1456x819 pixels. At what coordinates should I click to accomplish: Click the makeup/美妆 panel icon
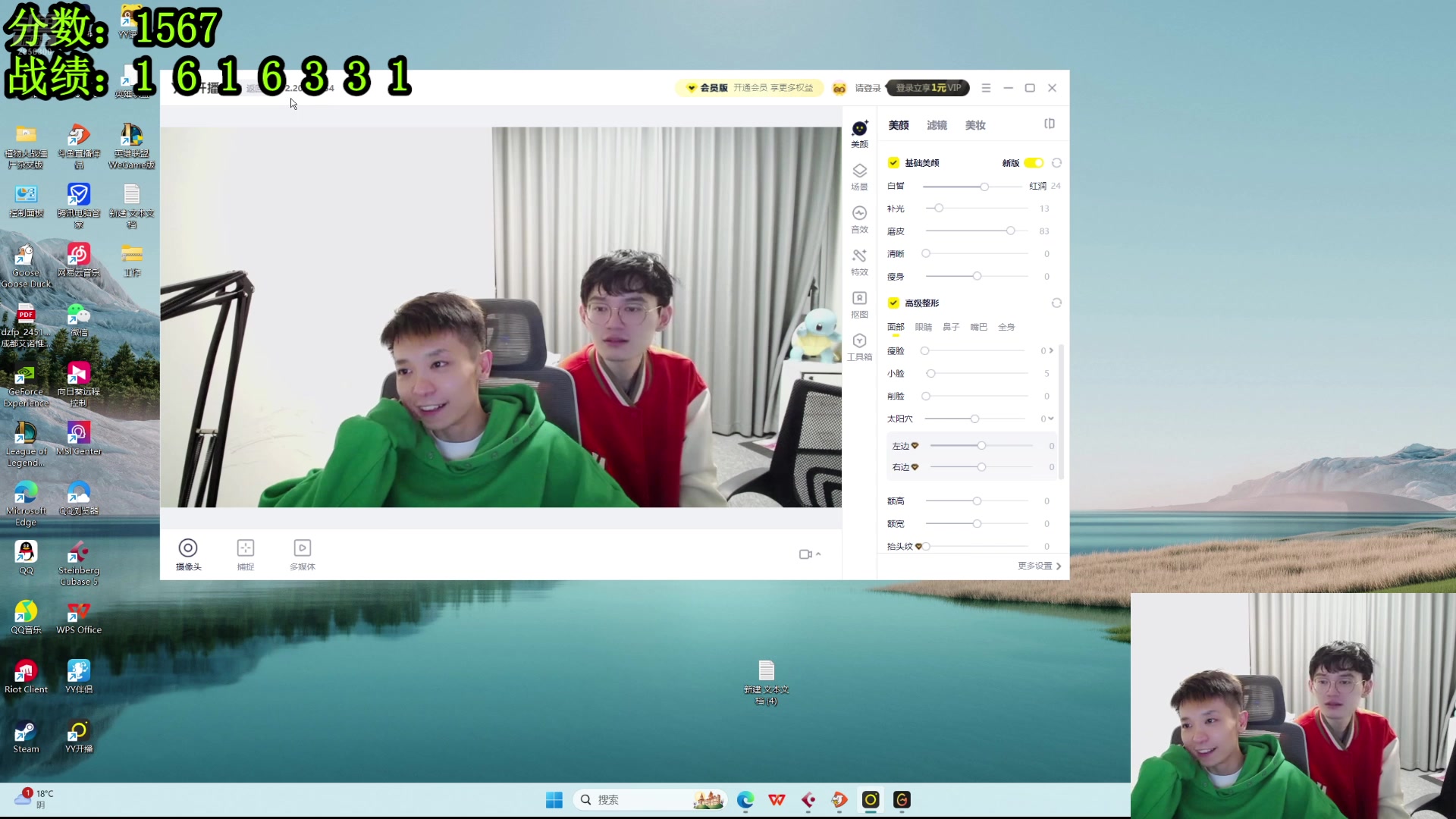975,125
